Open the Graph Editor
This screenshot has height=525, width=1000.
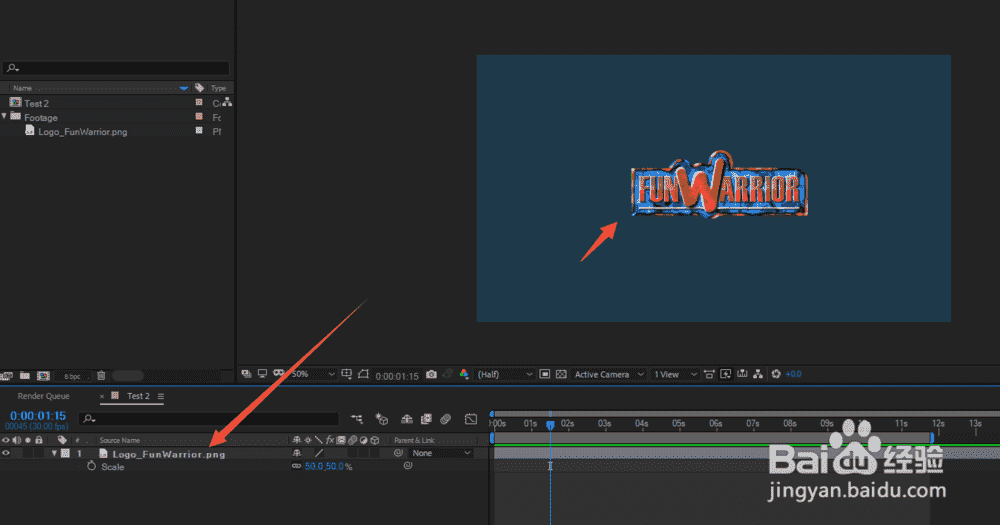[x=471, y=419]
